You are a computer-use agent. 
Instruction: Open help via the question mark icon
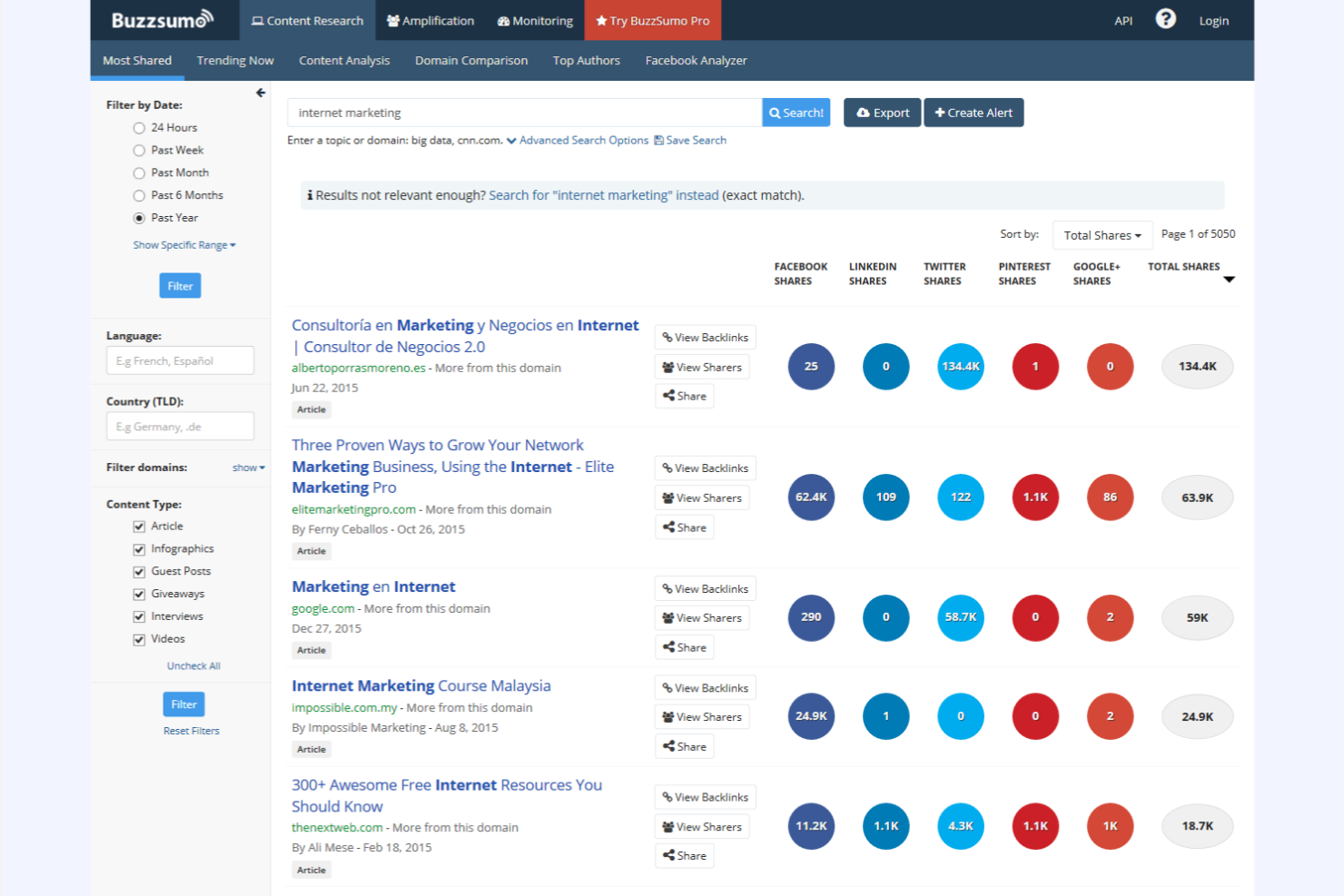pyautogui.click(x=1165, y=18)
